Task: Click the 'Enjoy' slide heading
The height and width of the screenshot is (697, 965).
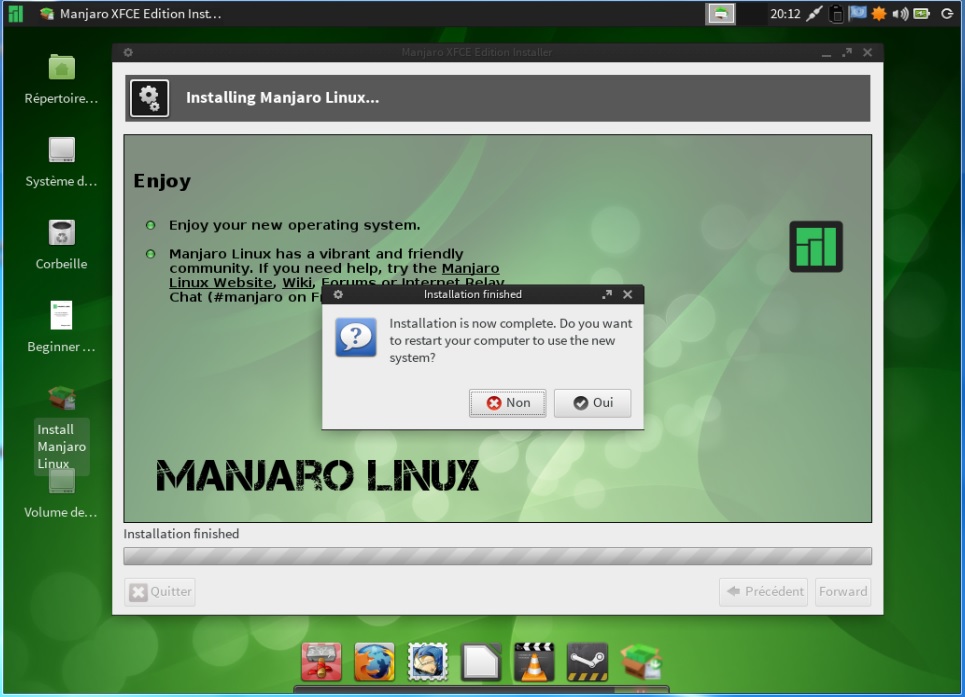Action: (162, 181)
